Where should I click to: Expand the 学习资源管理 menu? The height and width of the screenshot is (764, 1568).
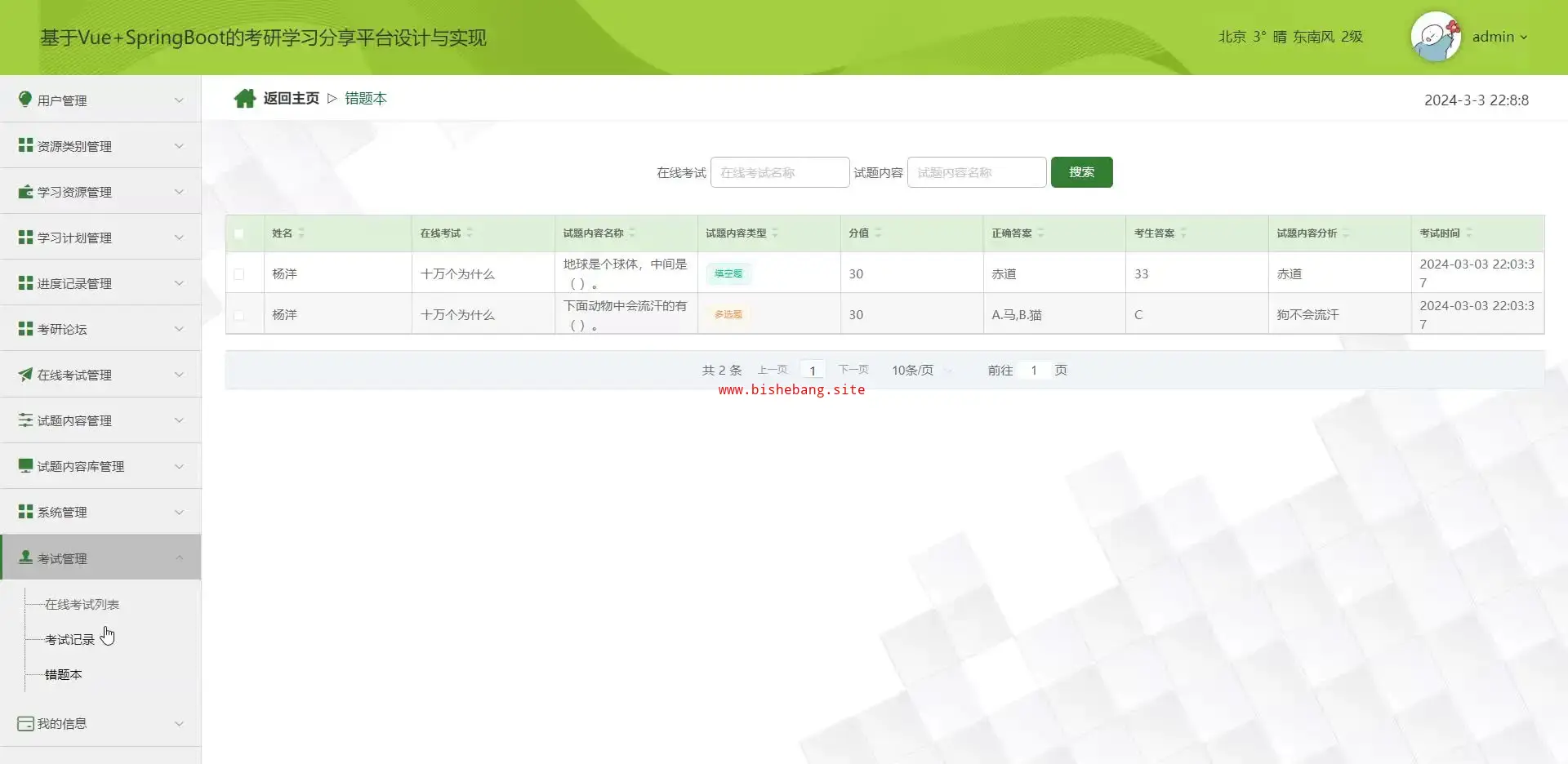coord(100,191)
